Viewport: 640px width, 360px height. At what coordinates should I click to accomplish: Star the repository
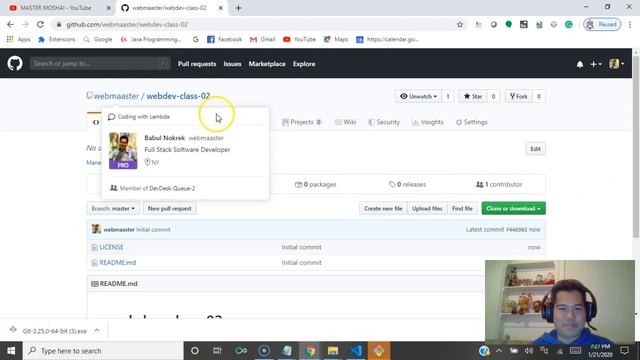(473, 96)
